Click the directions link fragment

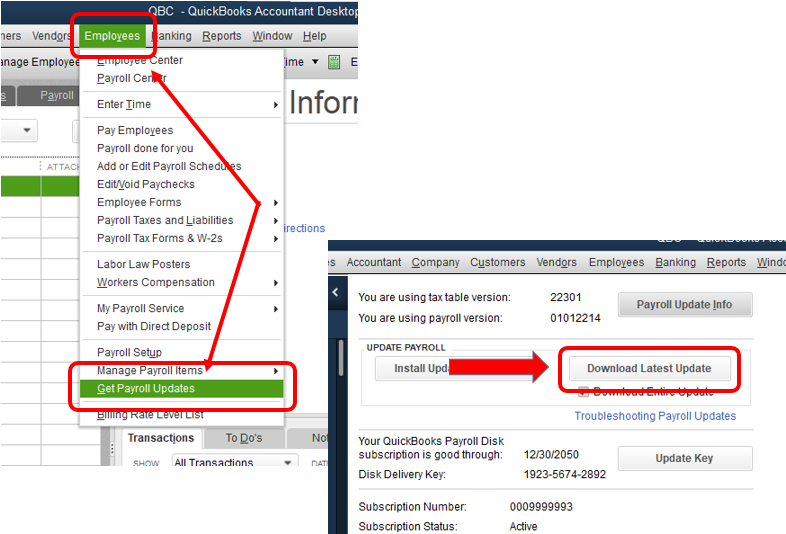[x=304, y=228]
